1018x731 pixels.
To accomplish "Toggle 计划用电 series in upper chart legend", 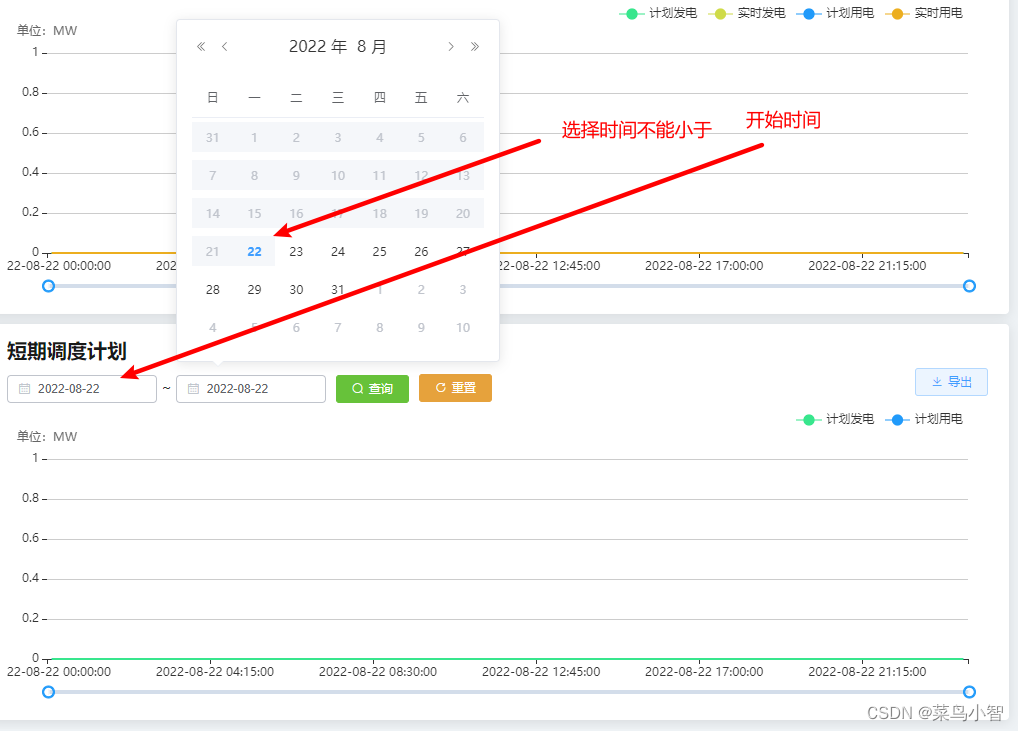I will point(835,13).
